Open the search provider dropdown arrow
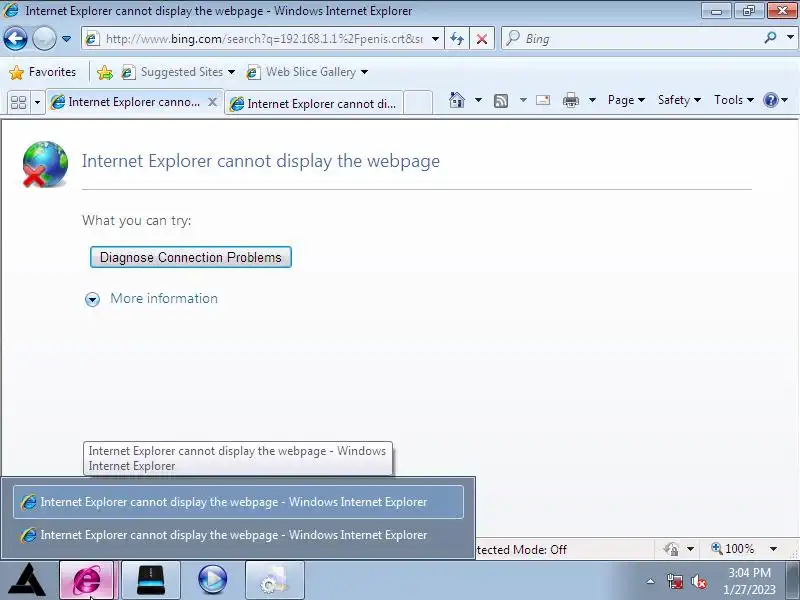800x600 pixels. tap(790, 38)
